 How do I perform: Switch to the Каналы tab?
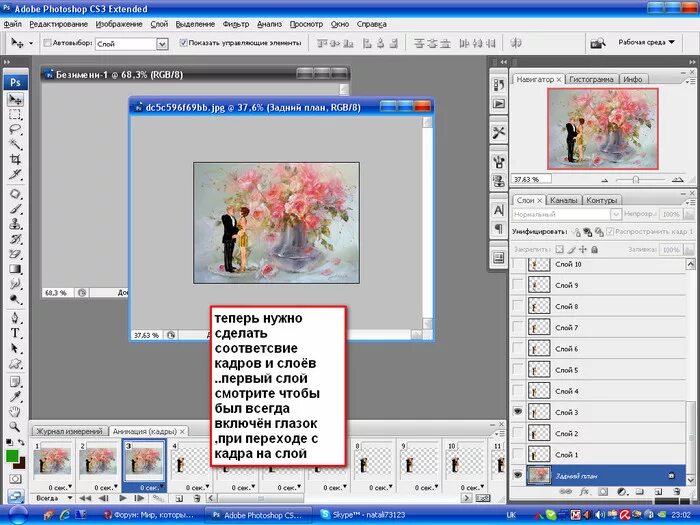click(x=563, y=200)
